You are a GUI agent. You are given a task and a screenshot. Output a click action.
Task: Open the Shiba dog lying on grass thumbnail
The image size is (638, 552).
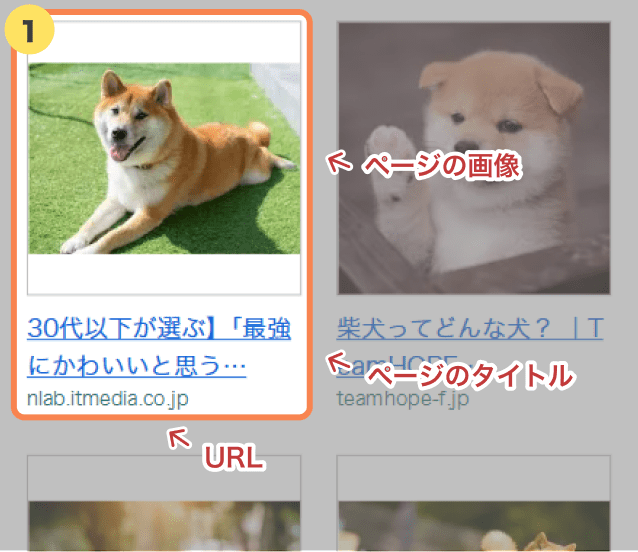point(164,158)
